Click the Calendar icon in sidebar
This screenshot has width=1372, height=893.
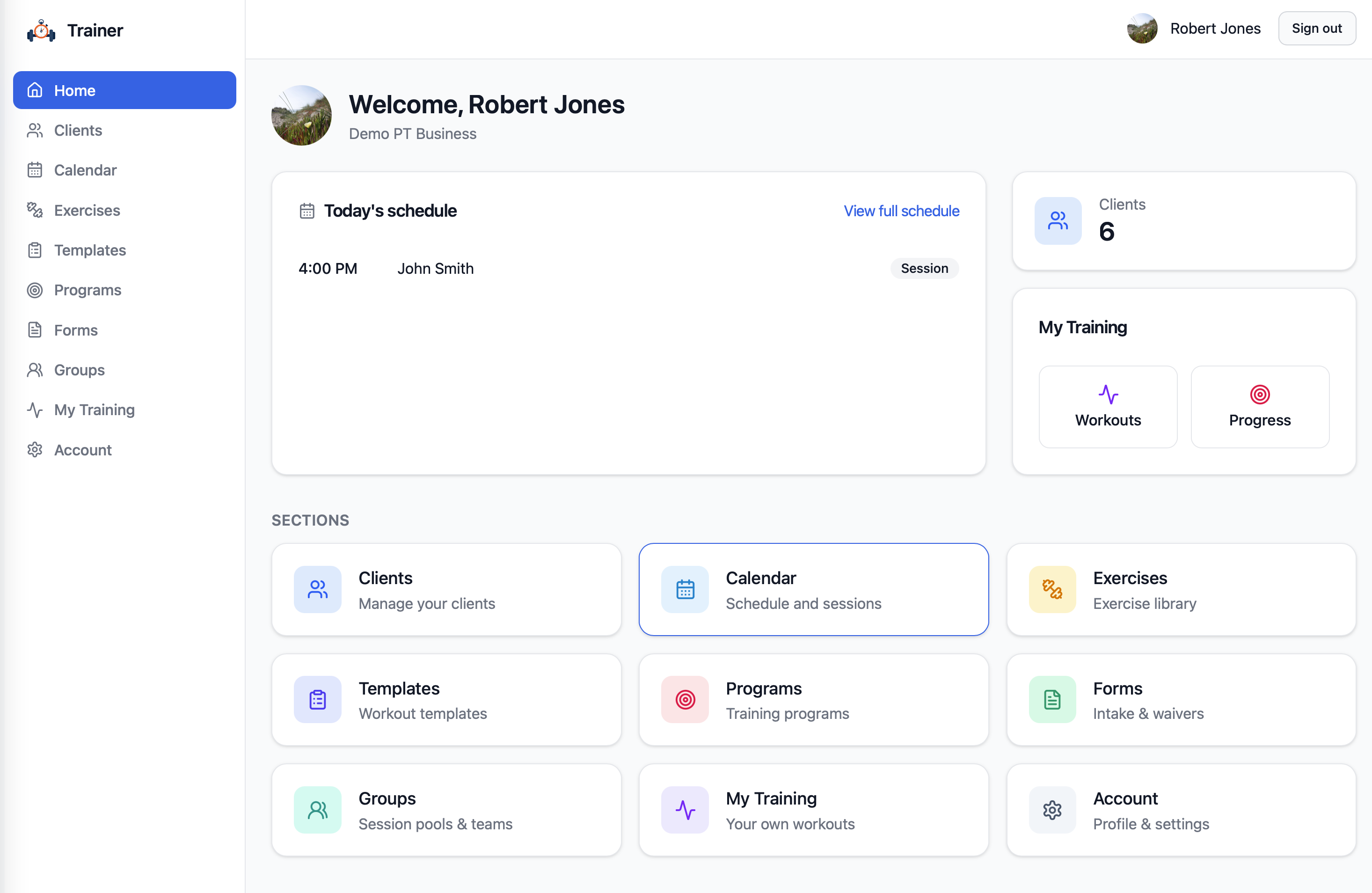[x=35, y=170]
